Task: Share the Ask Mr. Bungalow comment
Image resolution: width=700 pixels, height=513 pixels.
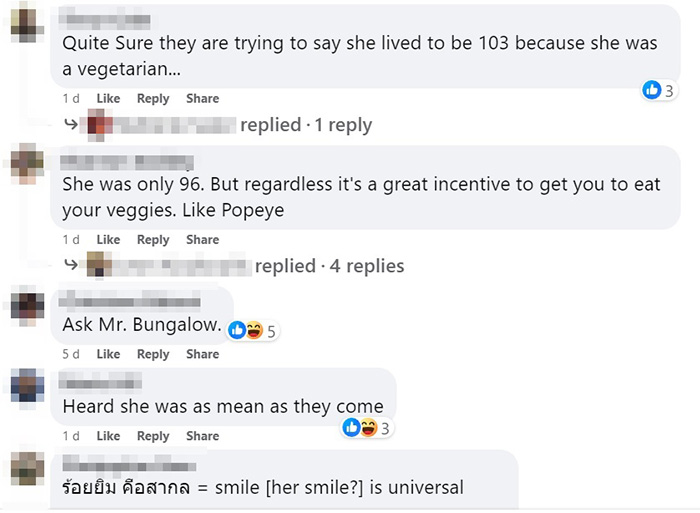Action: (202, 354)
